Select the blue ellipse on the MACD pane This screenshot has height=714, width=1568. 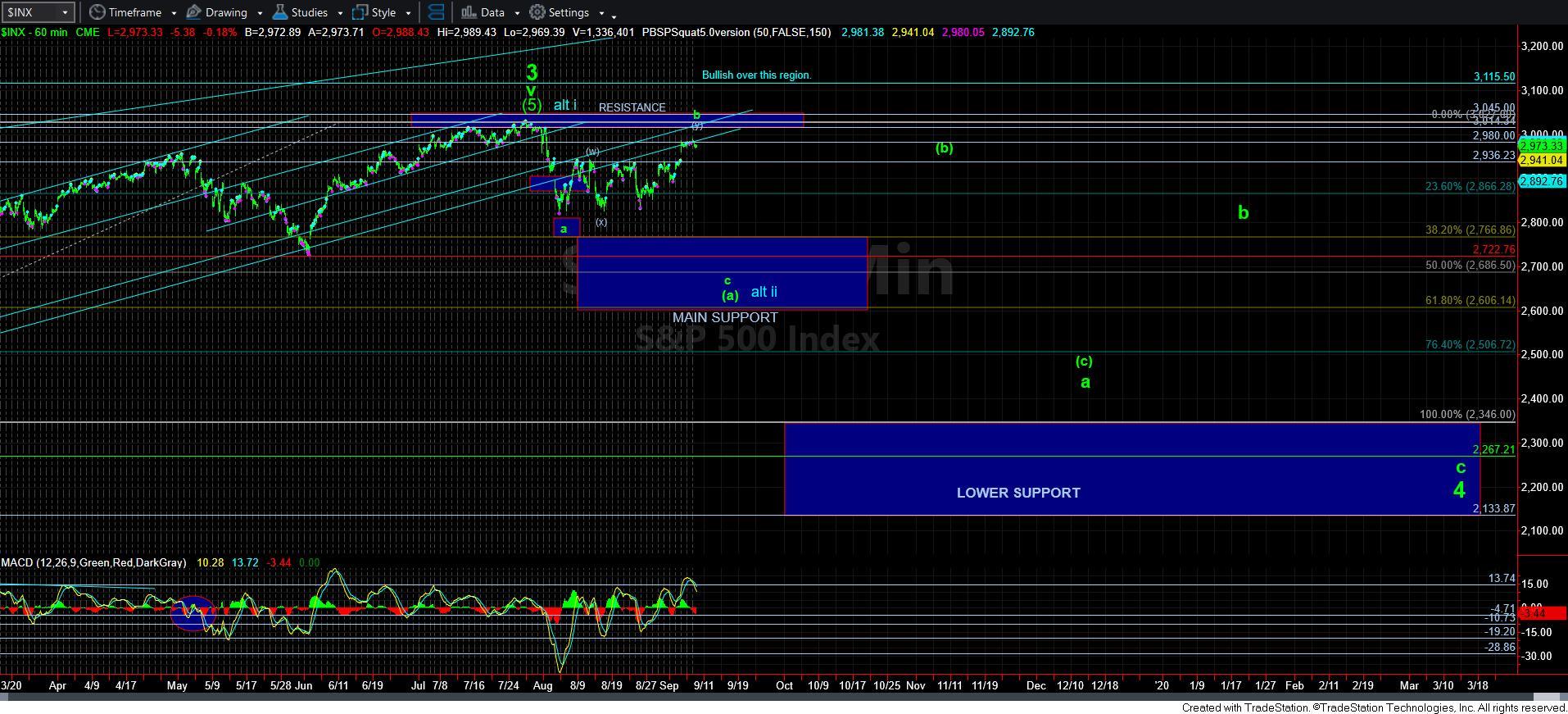(x=193, y=613)
